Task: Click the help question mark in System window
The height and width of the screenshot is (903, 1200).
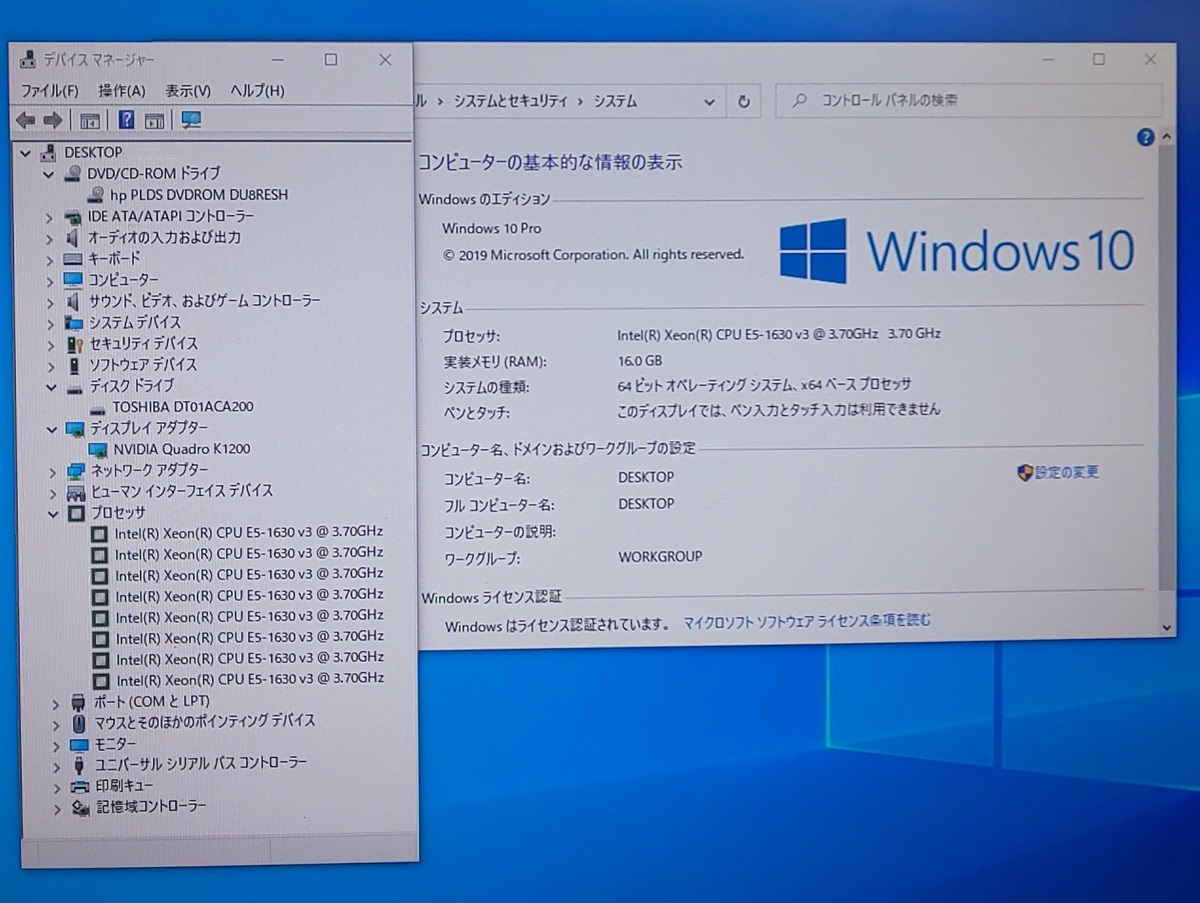Action: (1146, 138)
